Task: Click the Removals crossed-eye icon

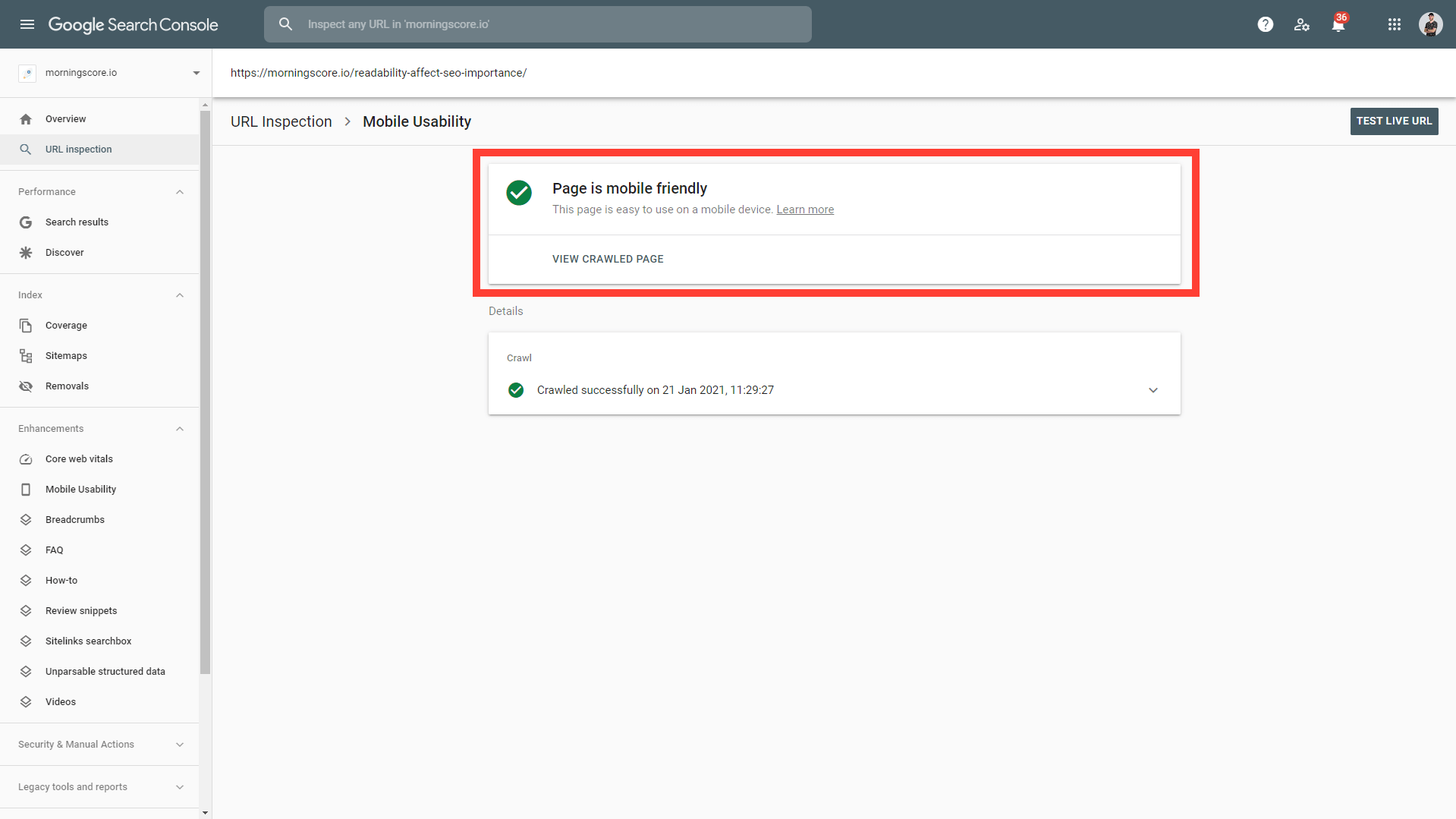Action: coord(26,386)
